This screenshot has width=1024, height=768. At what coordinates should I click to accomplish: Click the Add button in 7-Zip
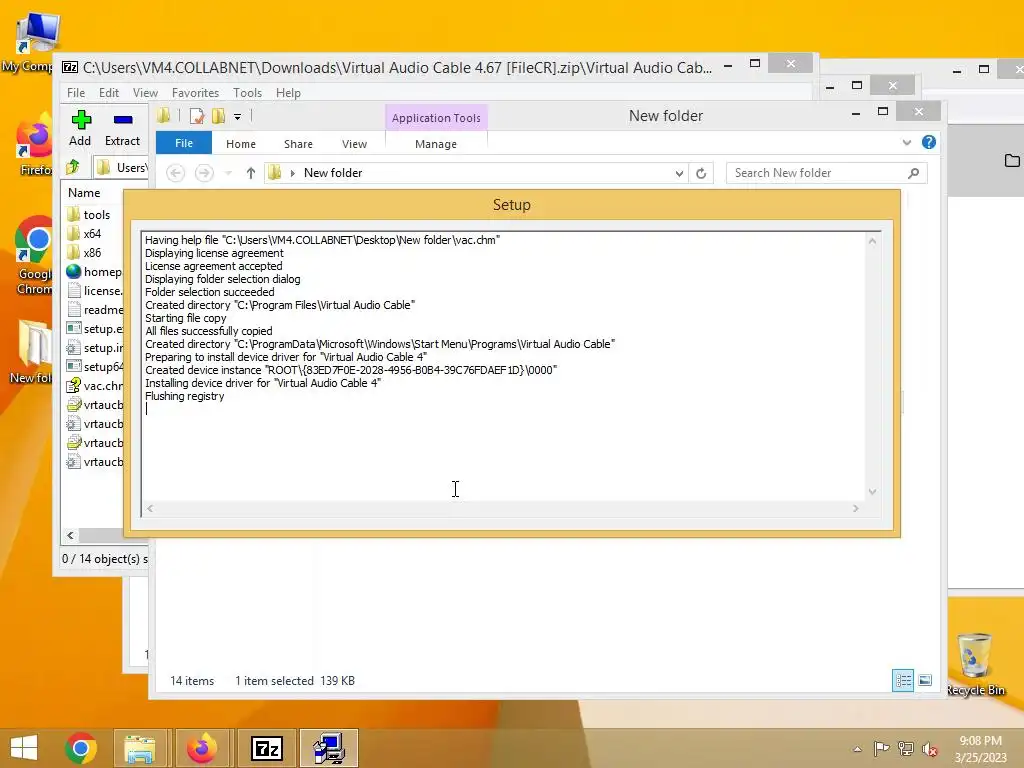80,128
